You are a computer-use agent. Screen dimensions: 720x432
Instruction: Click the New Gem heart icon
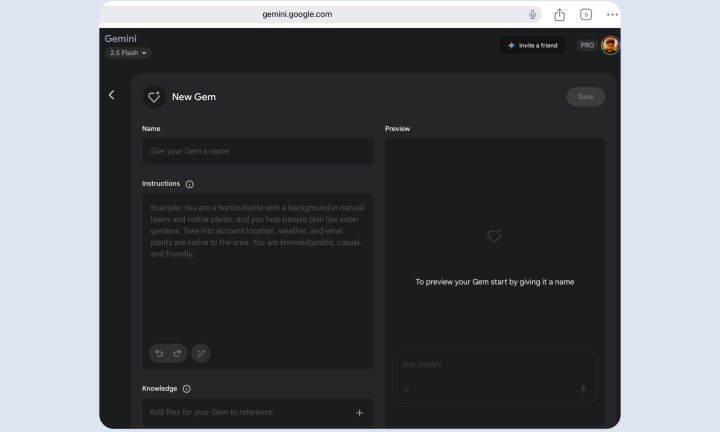pyautogui.click(x=154, y=97)
